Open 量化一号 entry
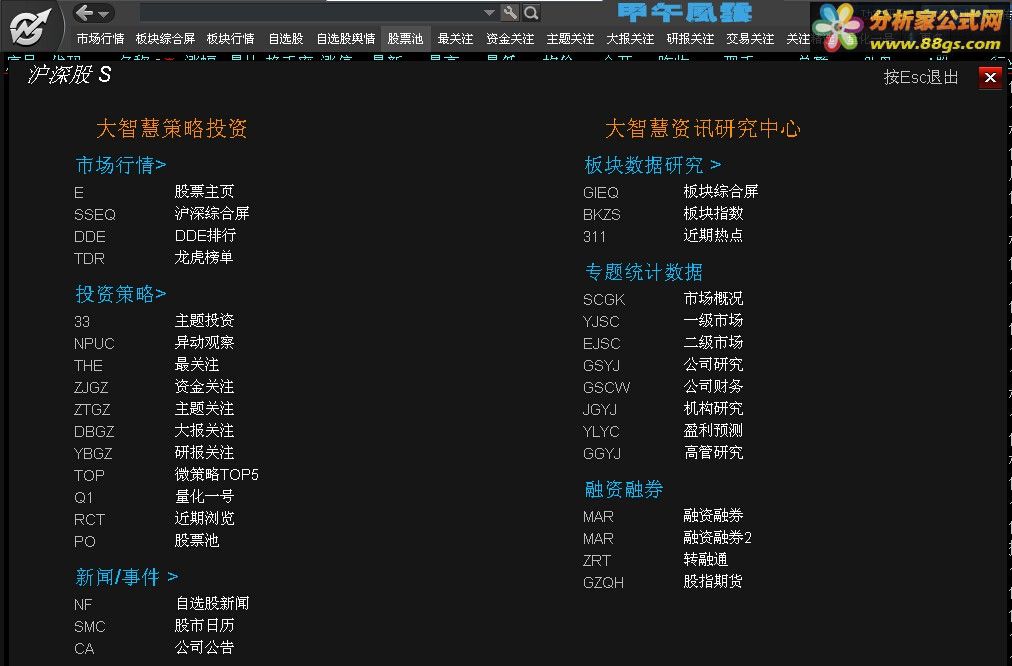The image size is (1012, 666). coord(204,496)
